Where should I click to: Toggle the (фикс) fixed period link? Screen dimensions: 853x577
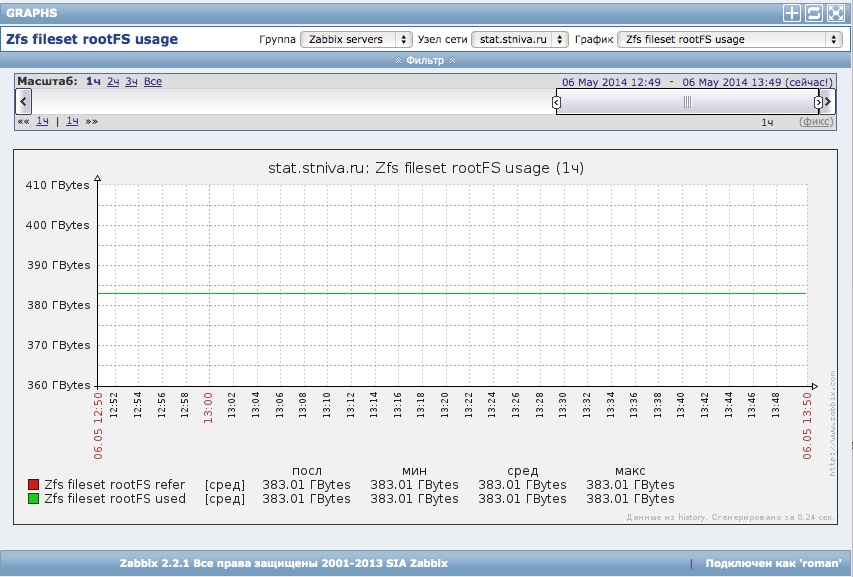click(x=815, y=121)
